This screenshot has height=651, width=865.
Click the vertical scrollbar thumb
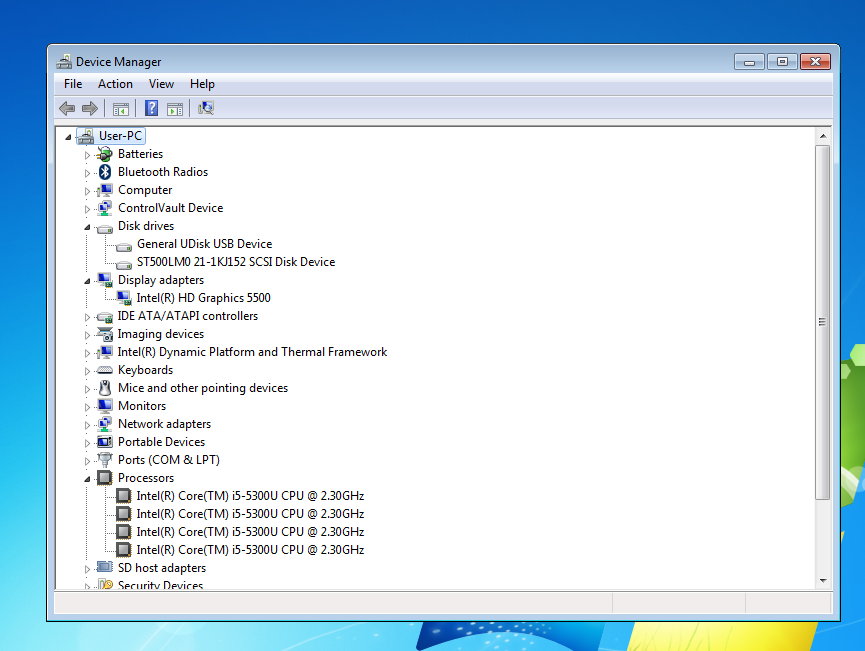click(x=823, y=322)
